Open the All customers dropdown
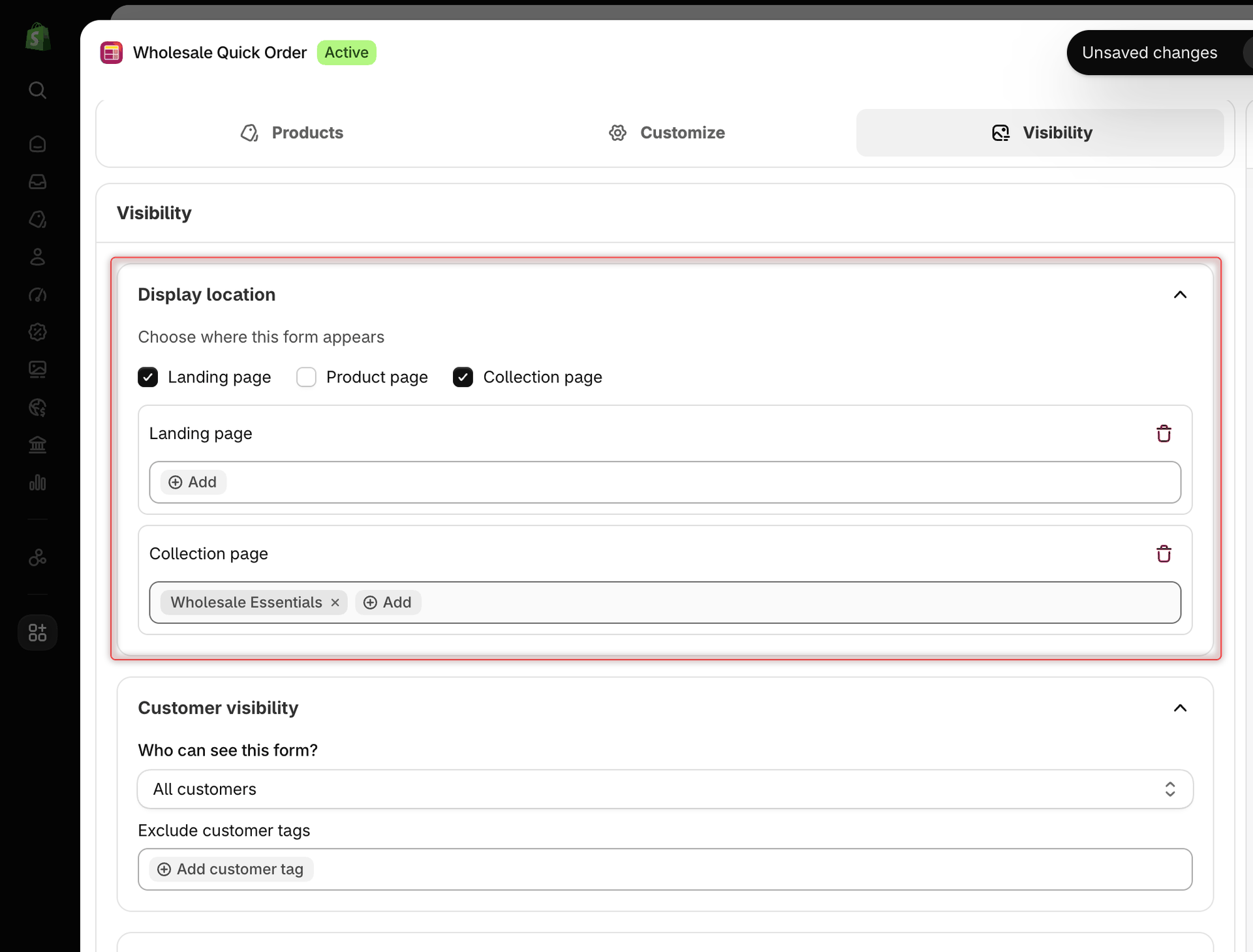This screenshot has height=952, width=1253. click(x=665, y=790)
